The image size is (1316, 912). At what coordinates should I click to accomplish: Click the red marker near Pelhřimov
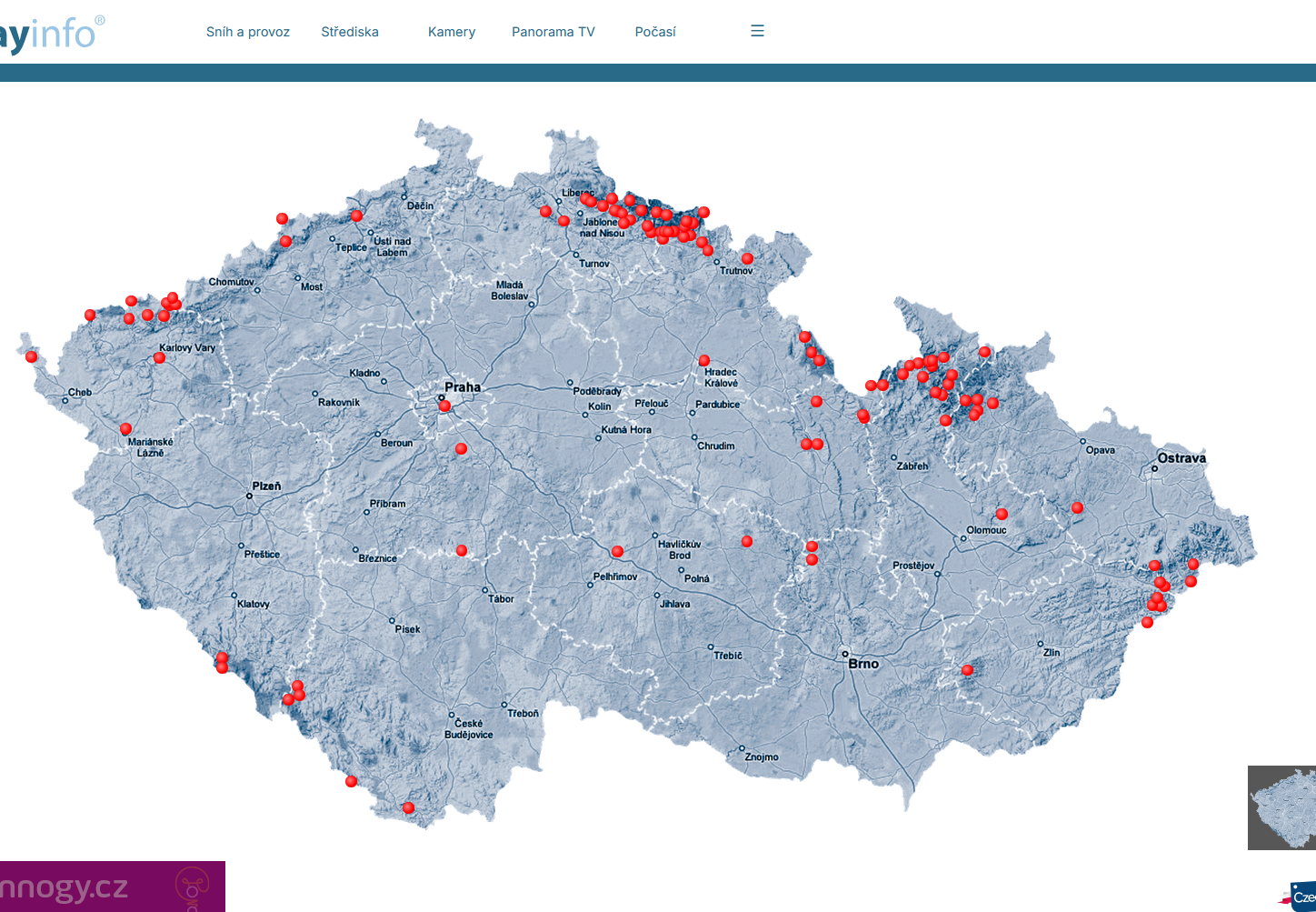pyautogui.click(x=617, y=551)
